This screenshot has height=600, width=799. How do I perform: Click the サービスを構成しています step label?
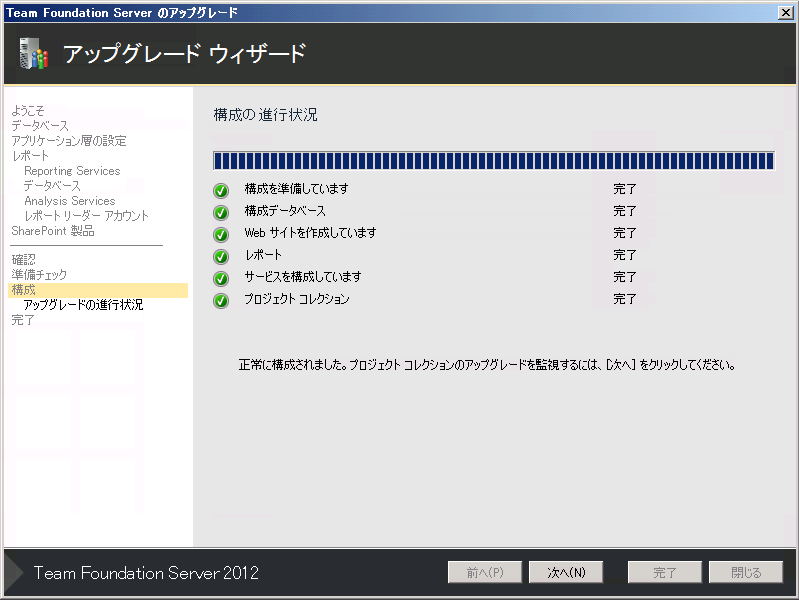point(303,277)
